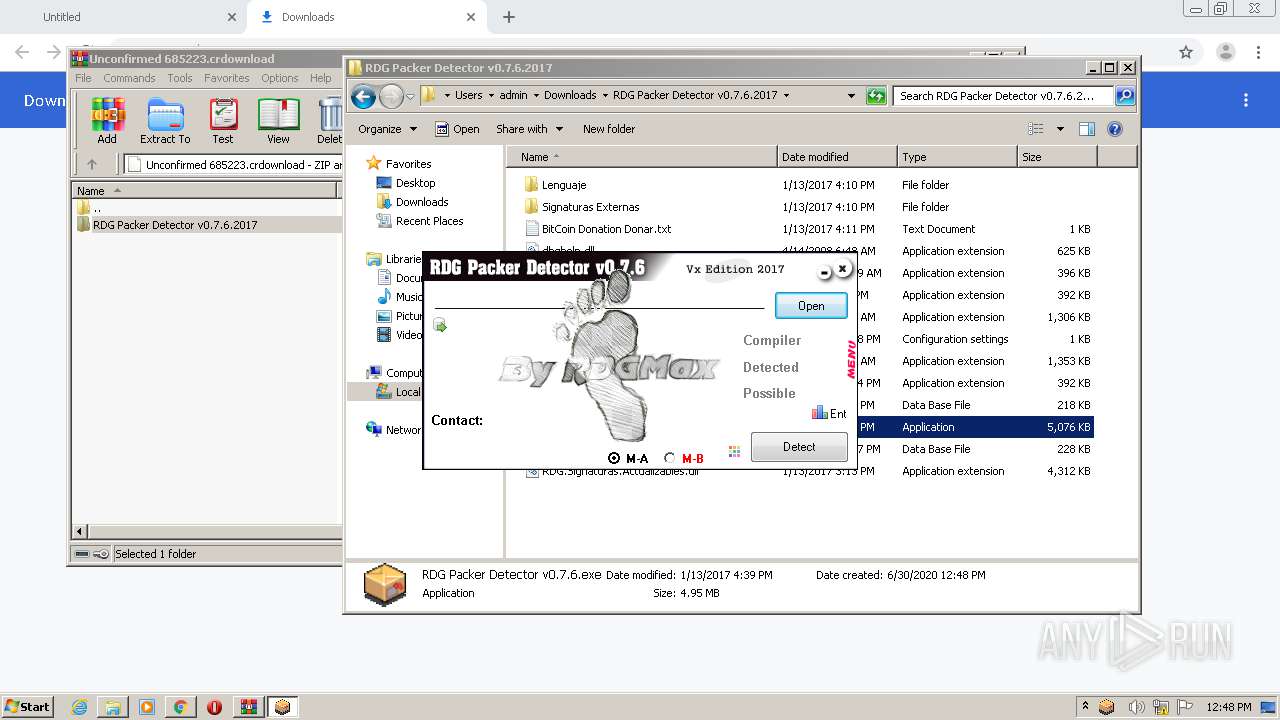
Task: Click Explorer back navigation button
Action: click(x=364, y=96)
